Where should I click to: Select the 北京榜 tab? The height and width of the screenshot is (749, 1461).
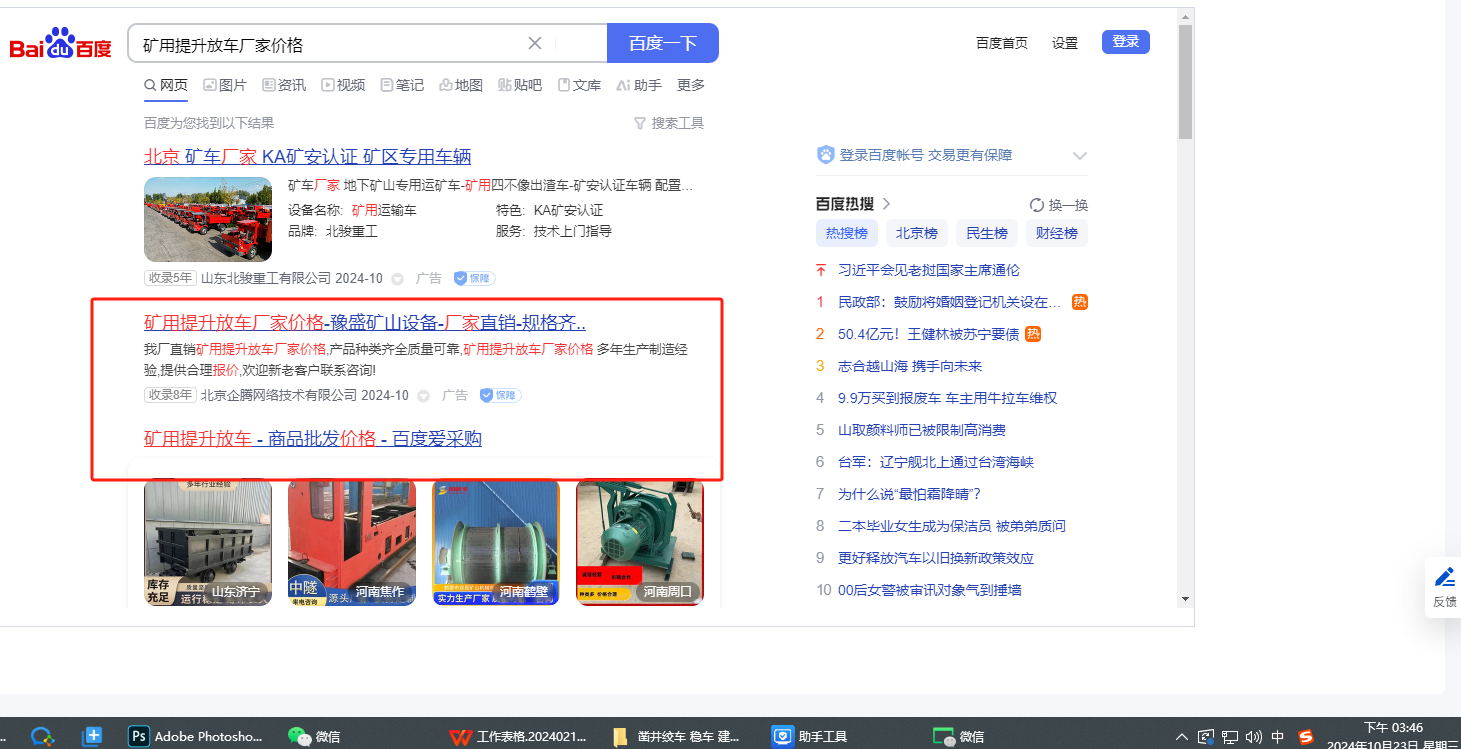(917, 233)
